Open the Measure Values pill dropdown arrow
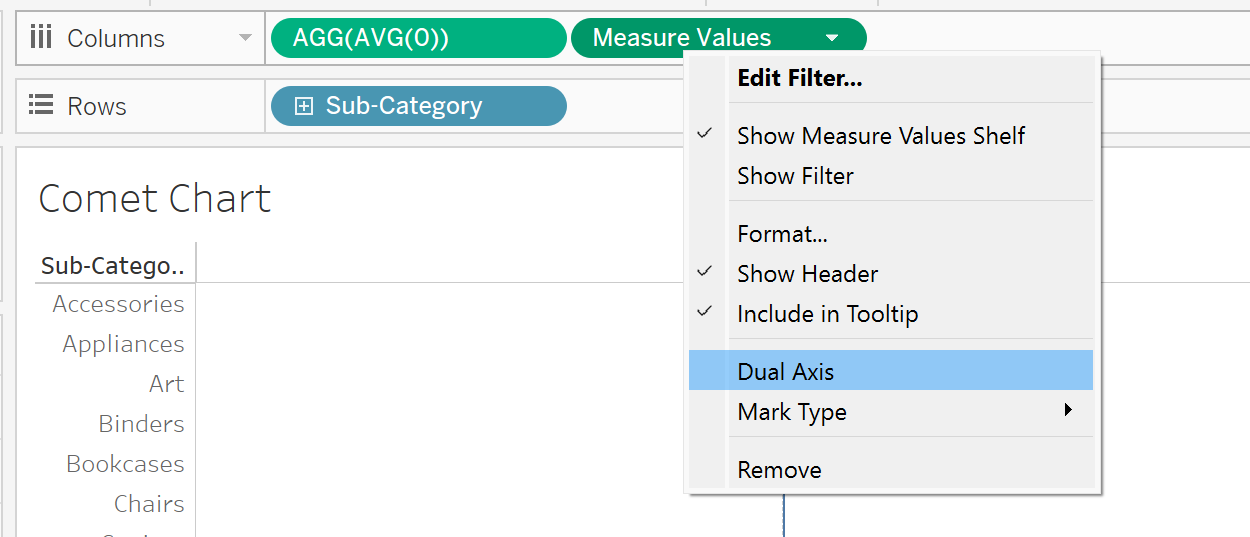The height and width of the screenshot is (537, 1250). [832, 39]
